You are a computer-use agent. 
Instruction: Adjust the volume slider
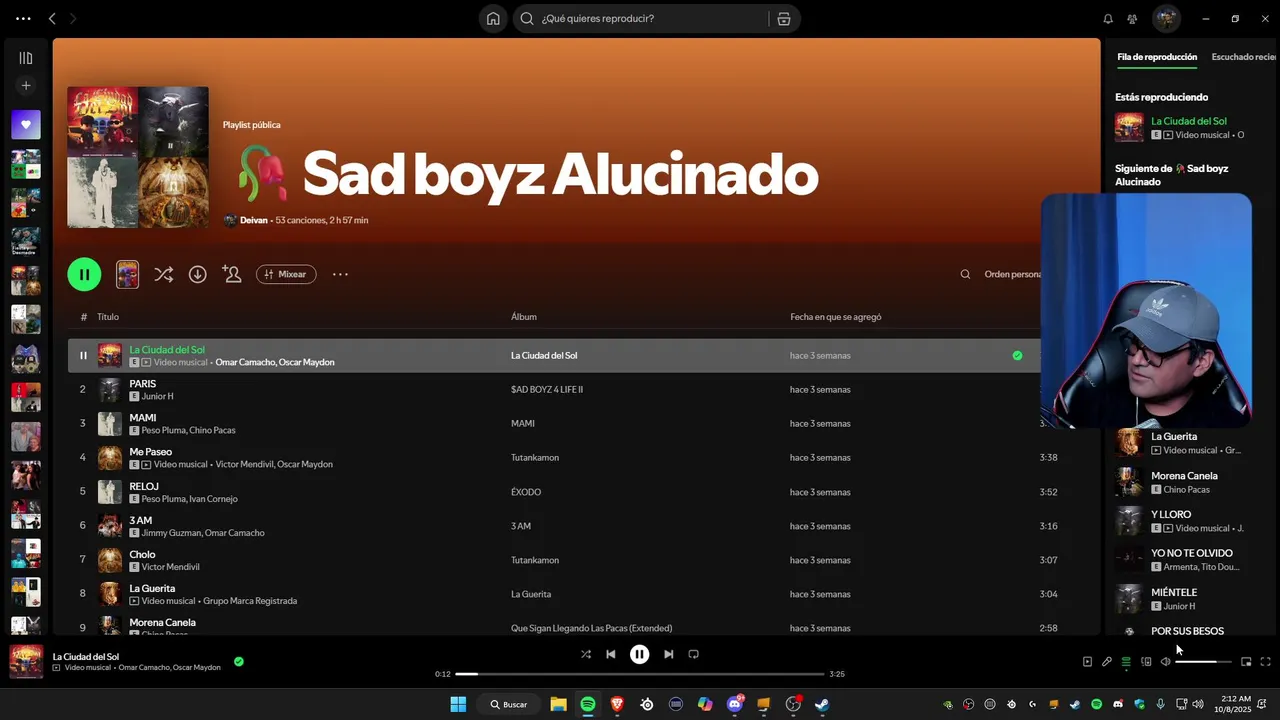1204,662
